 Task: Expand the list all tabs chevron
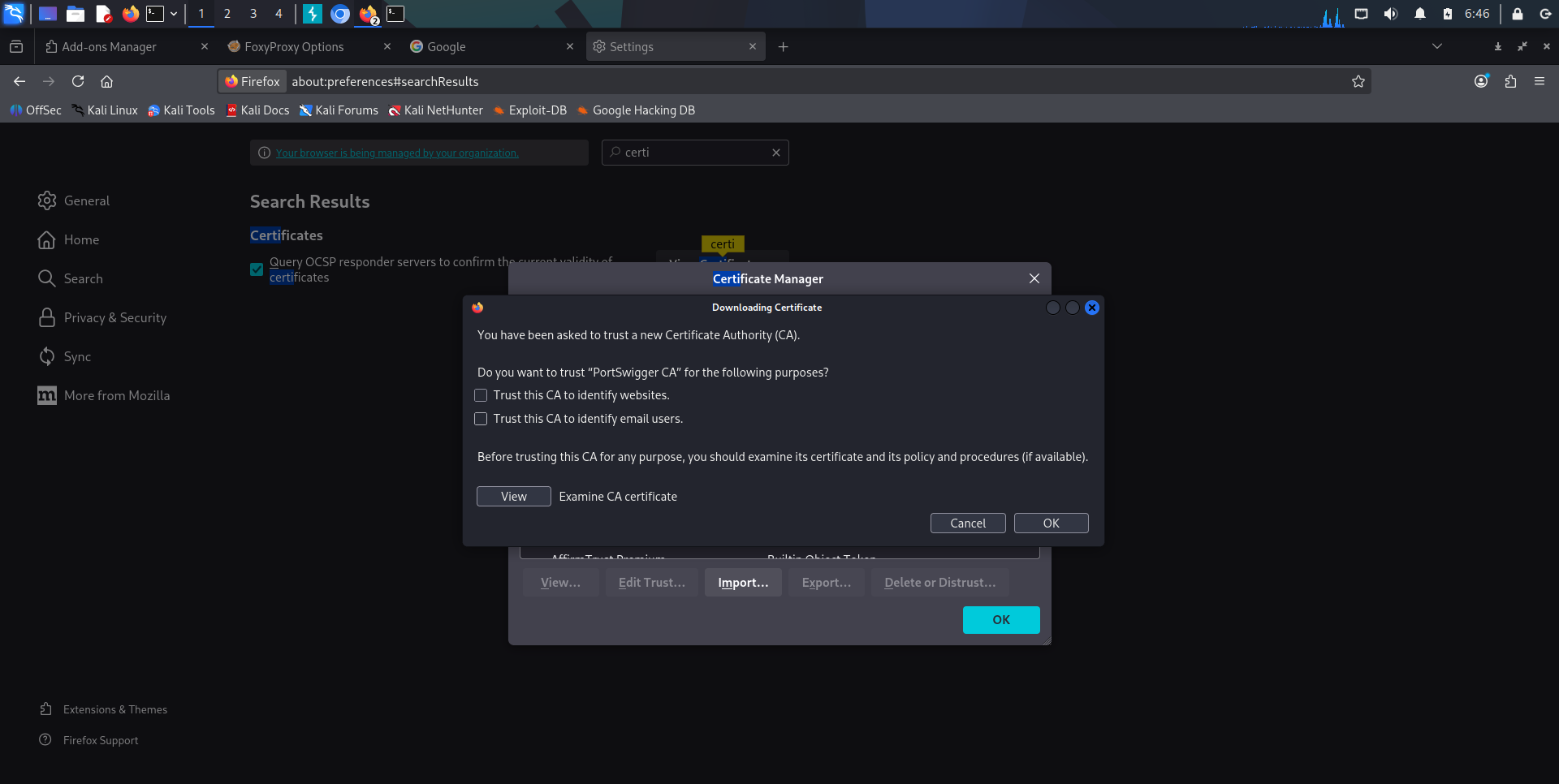pos(1437,46)
